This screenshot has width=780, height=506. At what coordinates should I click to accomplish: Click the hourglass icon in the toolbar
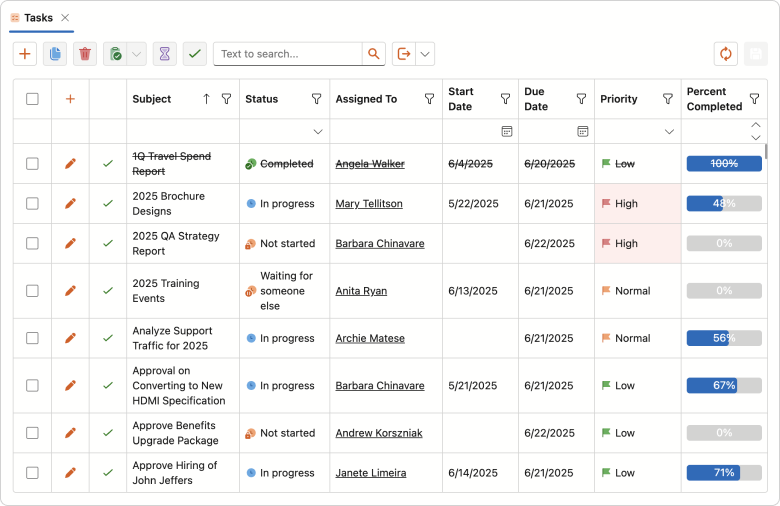click(165, 54)
